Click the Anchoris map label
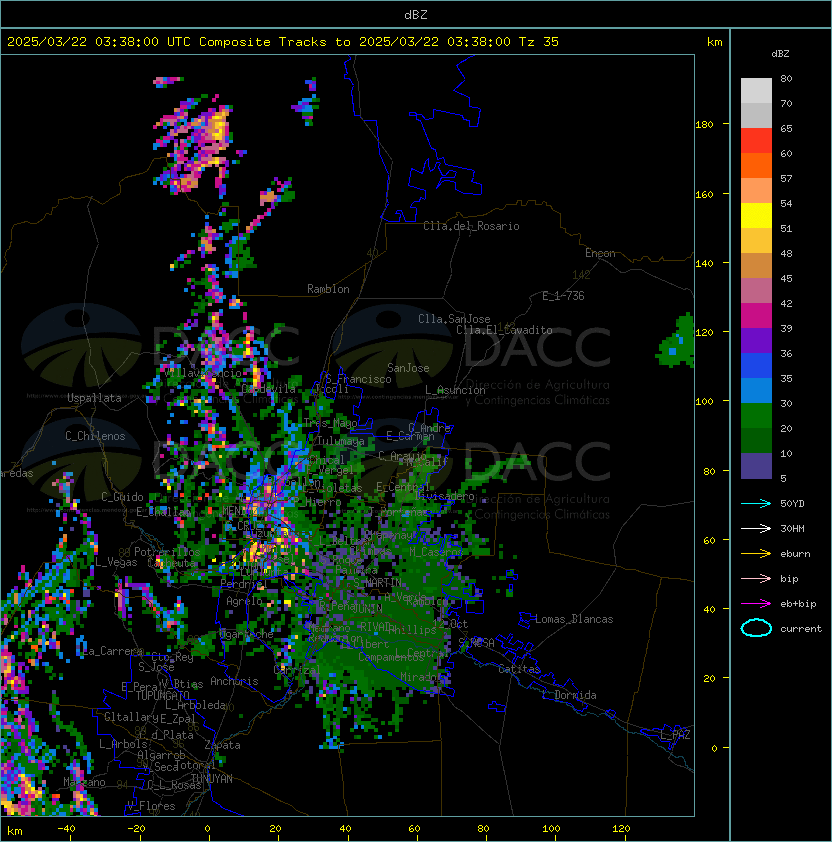The image size is (832, 842). point(234,681)
